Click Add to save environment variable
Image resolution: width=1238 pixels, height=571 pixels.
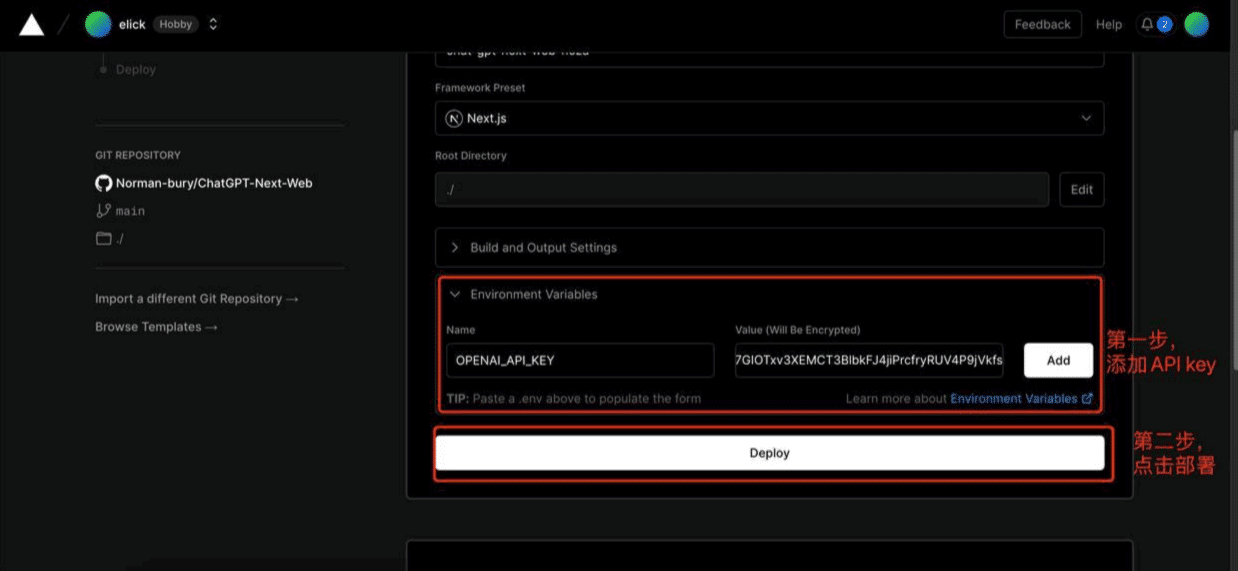pos(1058,361)
